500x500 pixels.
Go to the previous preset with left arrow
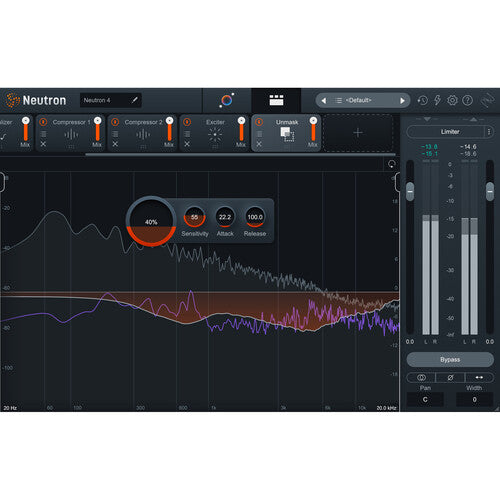point(323,100)
